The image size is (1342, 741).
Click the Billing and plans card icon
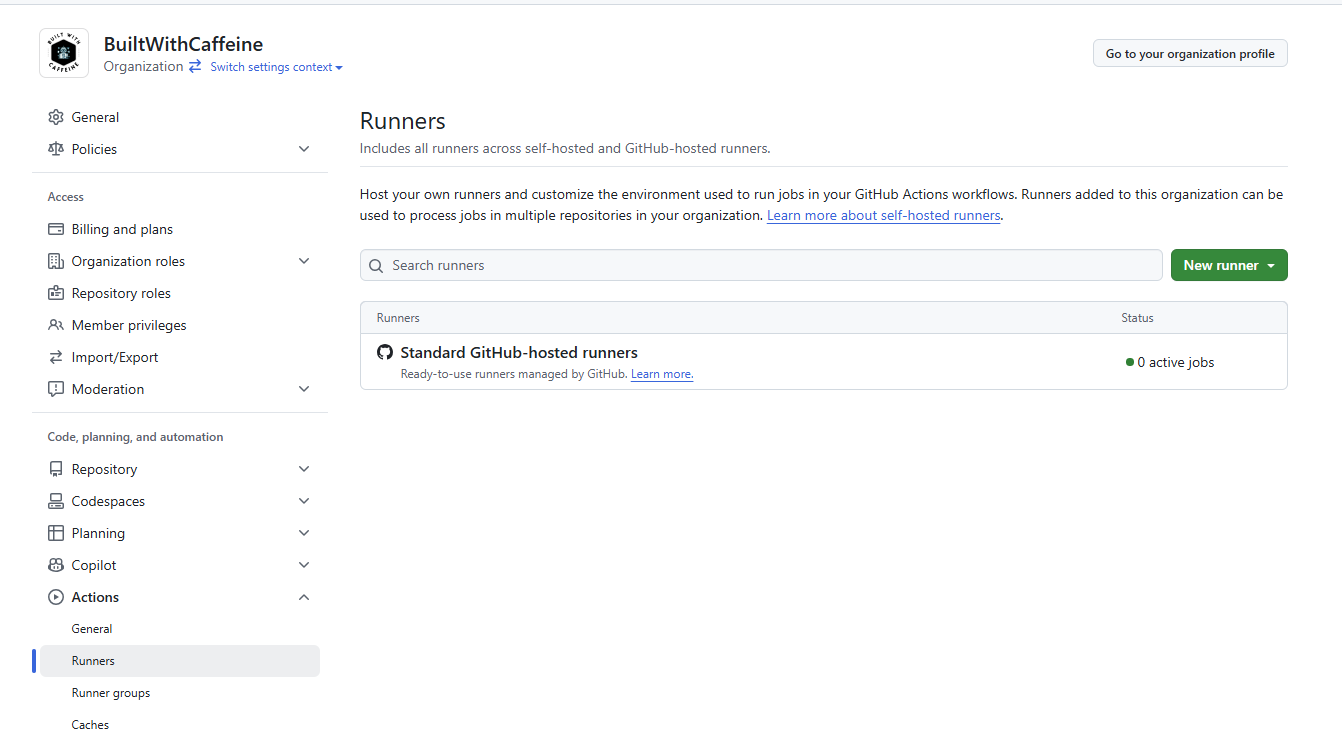click(56, 229)
